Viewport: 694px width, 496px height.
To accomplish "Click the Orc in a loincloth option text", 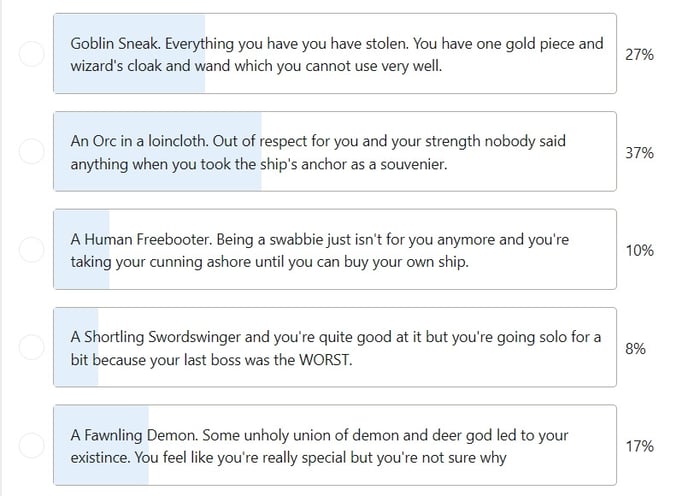I will point(318,152).
